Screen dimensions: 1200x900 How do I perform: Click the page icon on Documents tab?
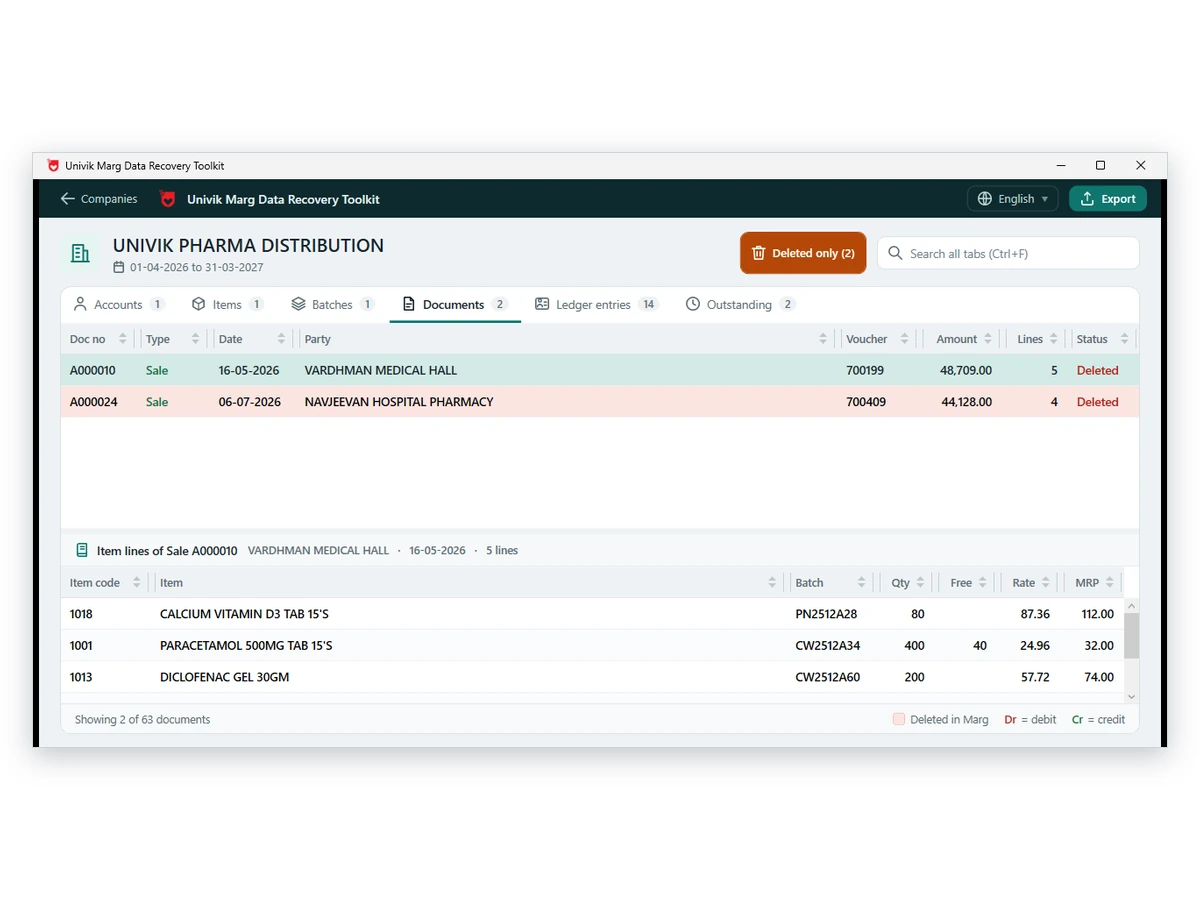(x=408, y=304)
